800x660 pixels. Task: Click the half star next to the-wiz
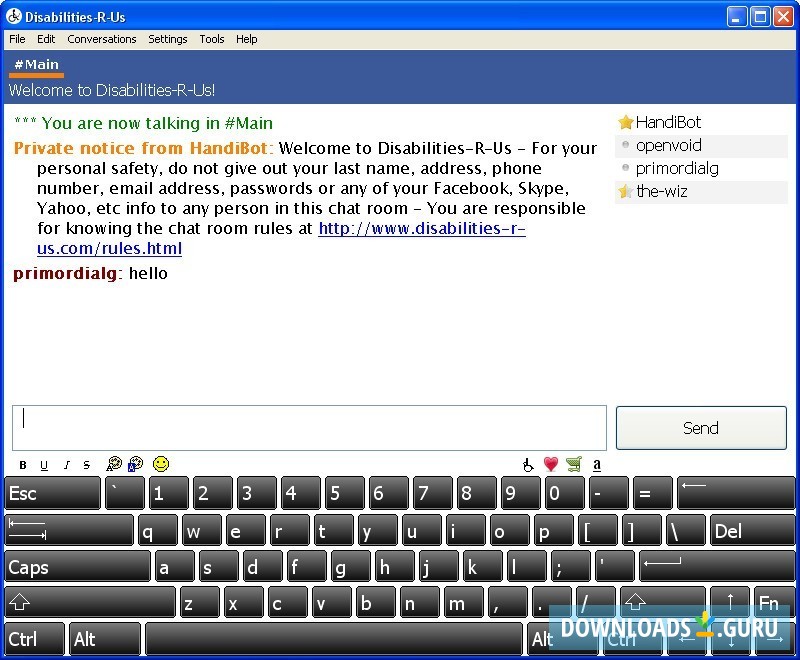626,191
